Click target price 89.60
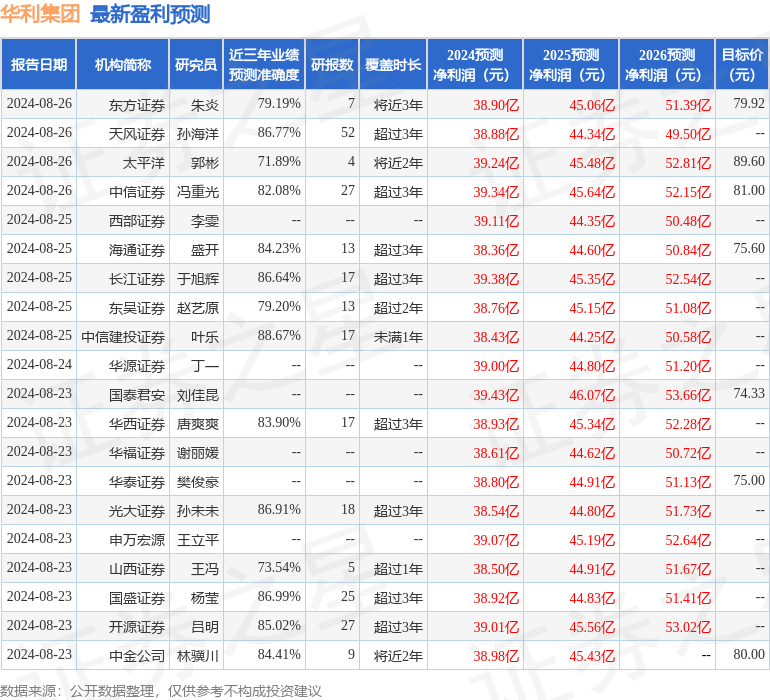 (x=749, y=162)
